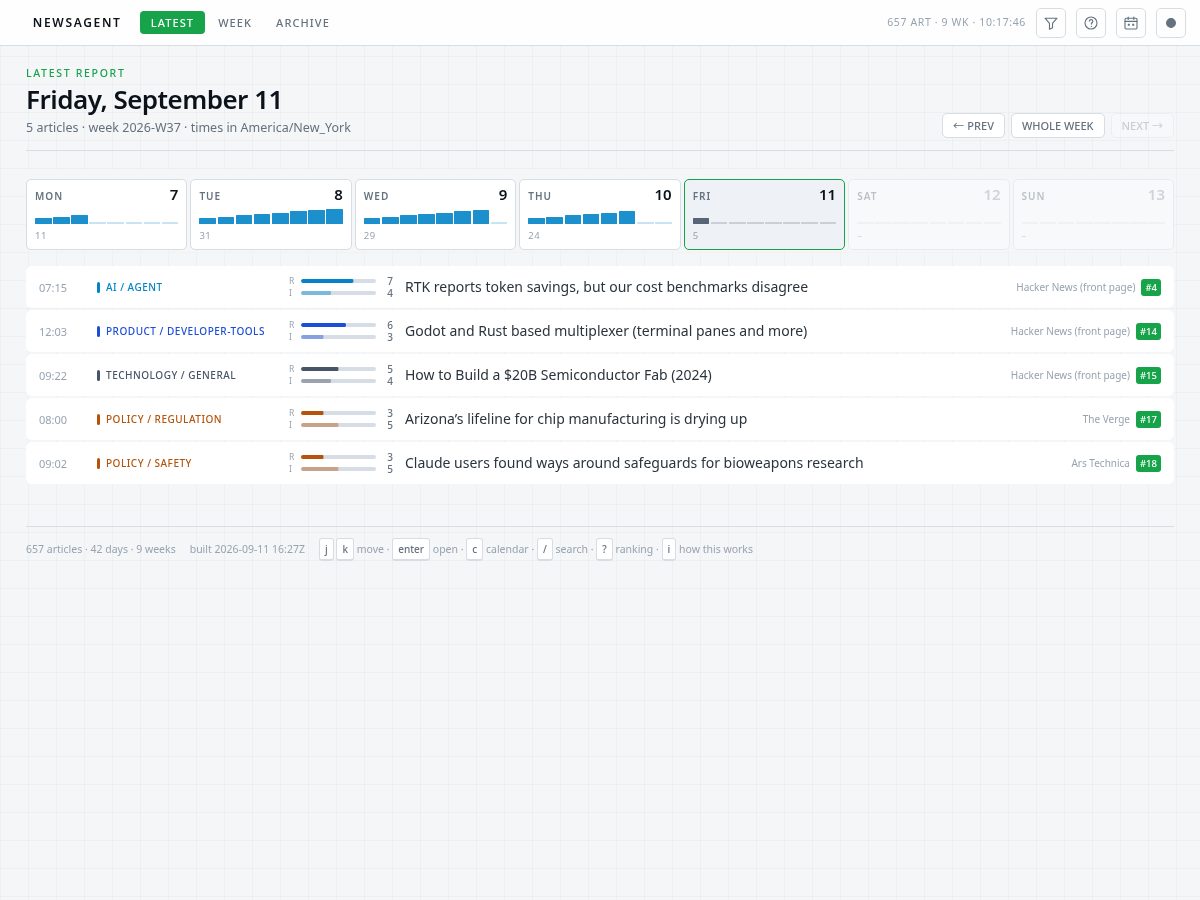Click the POLICY / REGULATION category label
1200x900 pixels.
164,419
